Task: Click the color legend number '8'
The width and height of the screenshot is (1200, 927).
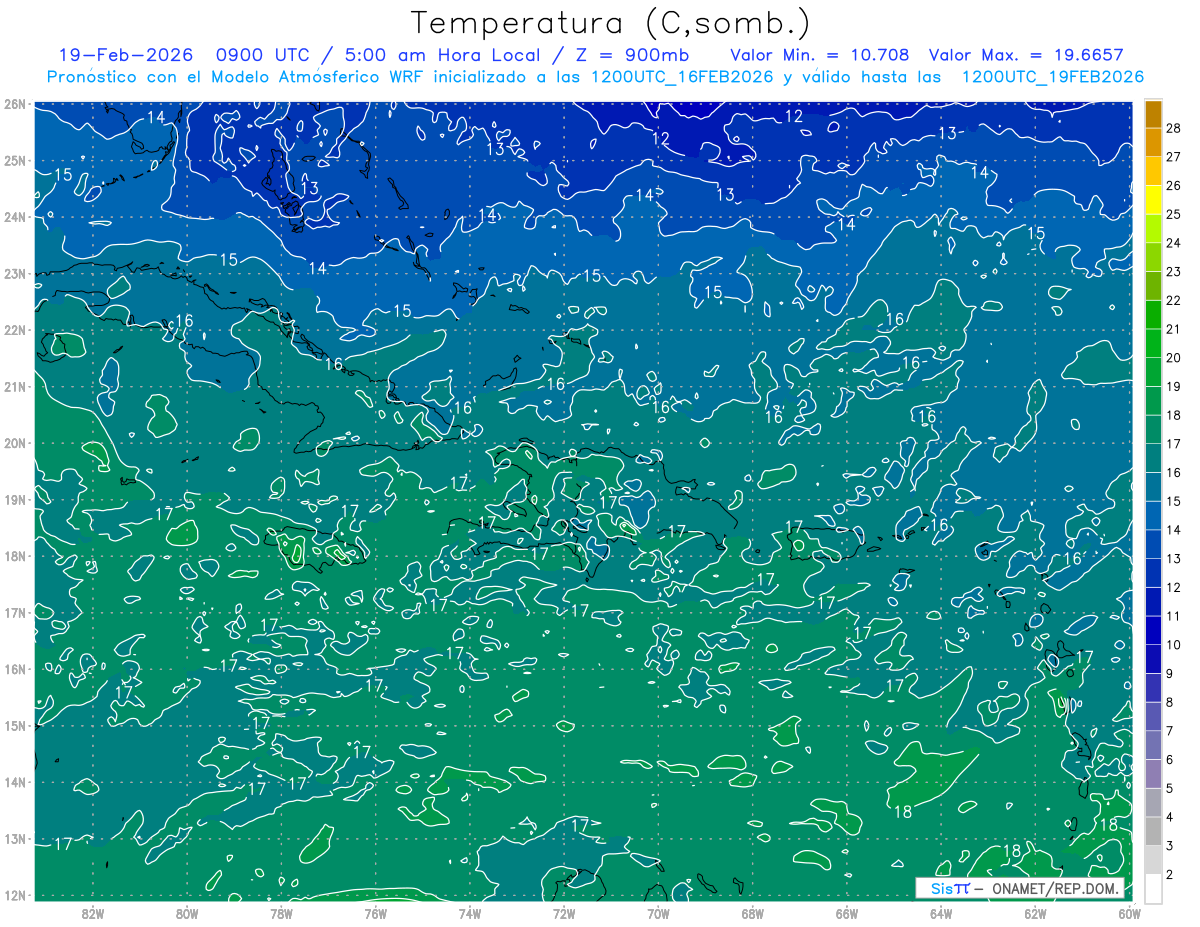Action: click(x=1170, y=702)
